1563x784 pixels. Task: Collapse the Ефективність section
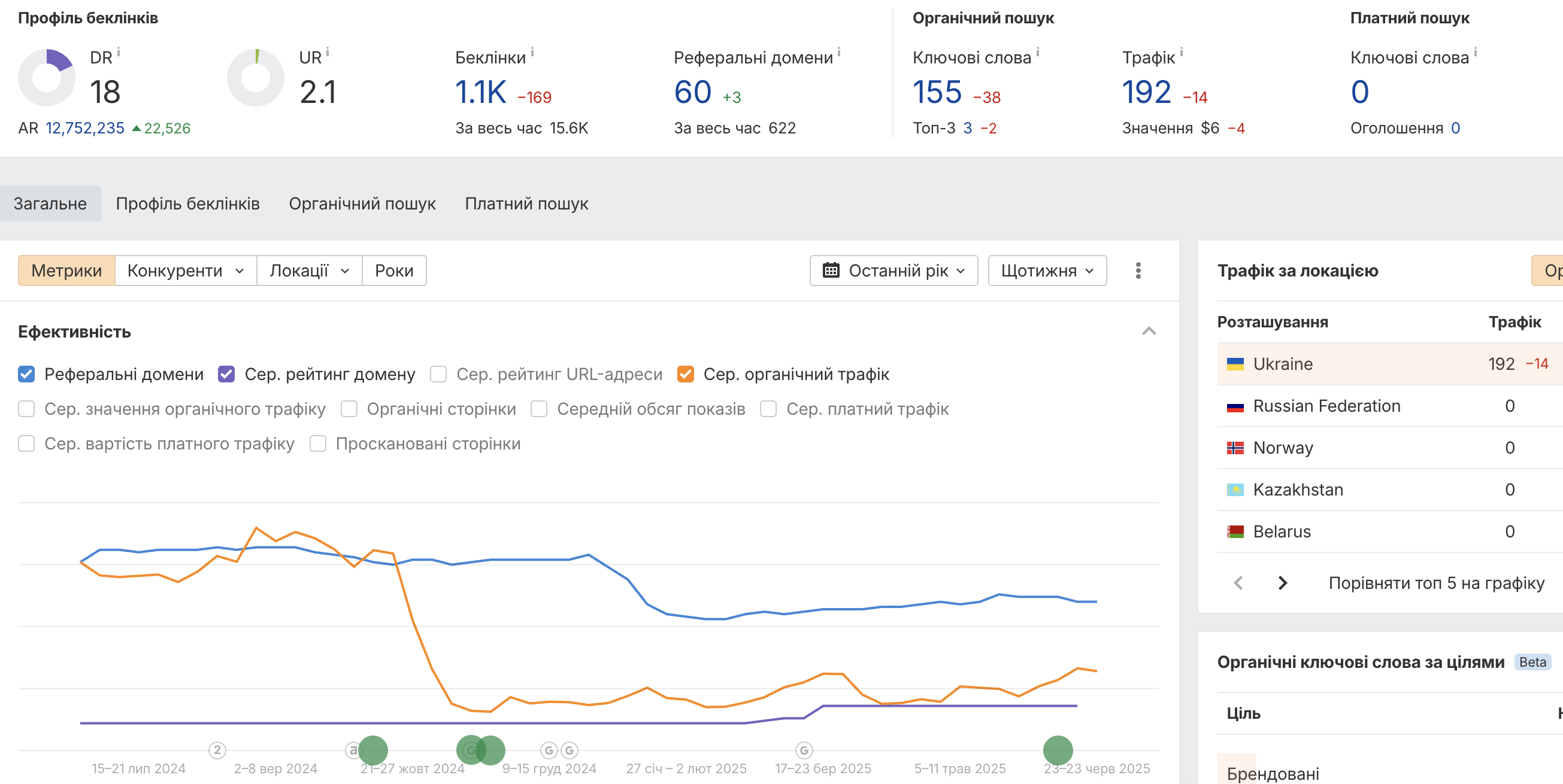point(1149,331)
